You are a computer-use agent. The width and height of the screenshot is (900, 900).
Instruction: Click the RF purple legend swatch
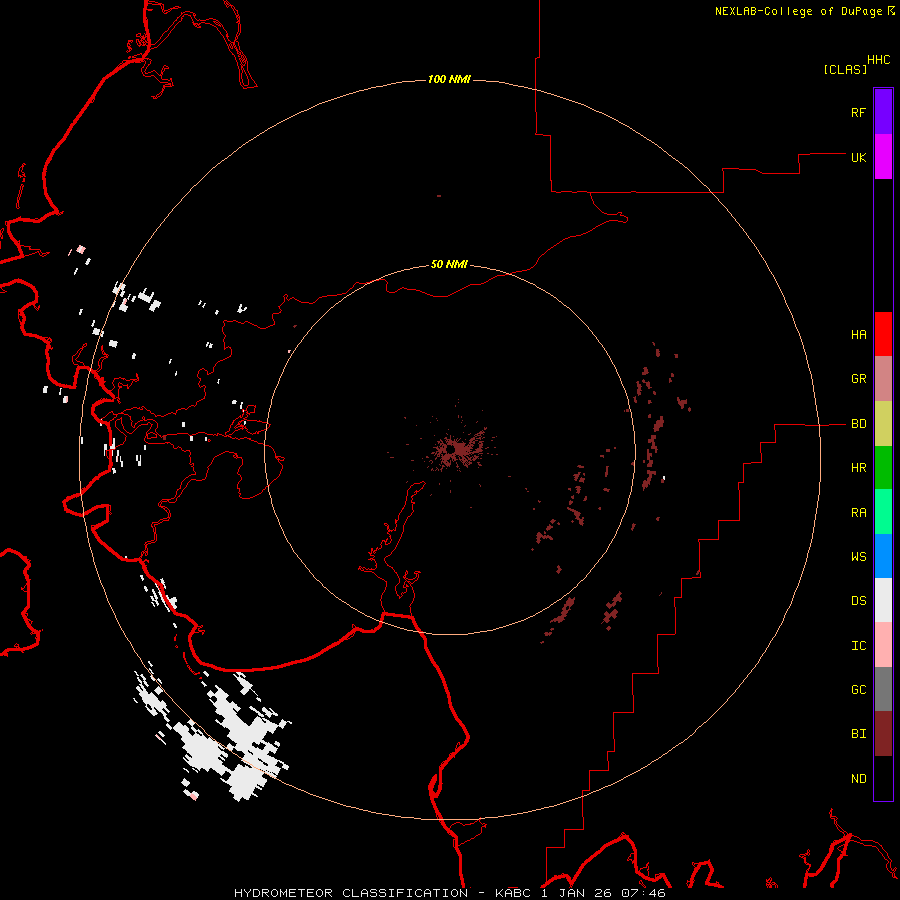point(883,112)
